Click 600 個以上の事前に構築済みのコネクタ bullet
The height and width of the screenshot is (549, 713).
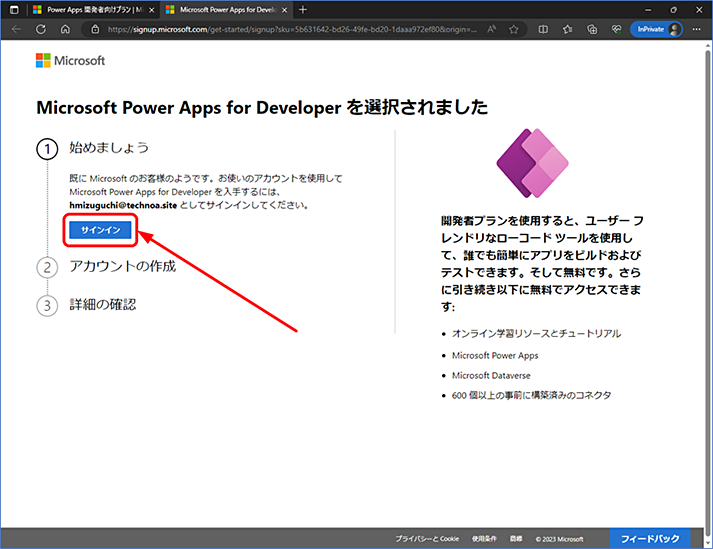click(x=531, y=395)
